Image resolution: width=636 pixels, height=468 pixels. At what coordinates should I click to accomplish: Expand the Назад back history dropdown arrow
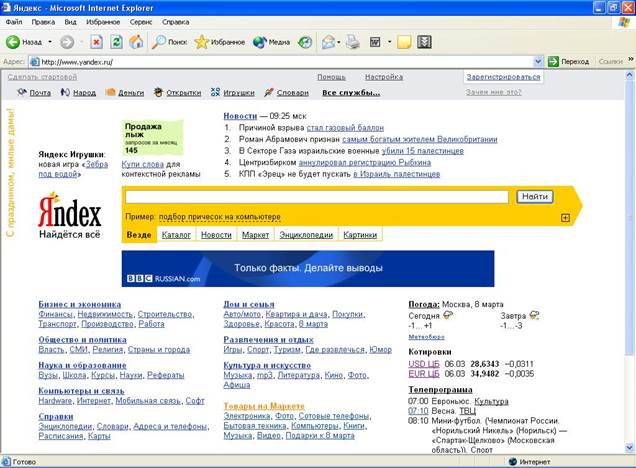48,42
